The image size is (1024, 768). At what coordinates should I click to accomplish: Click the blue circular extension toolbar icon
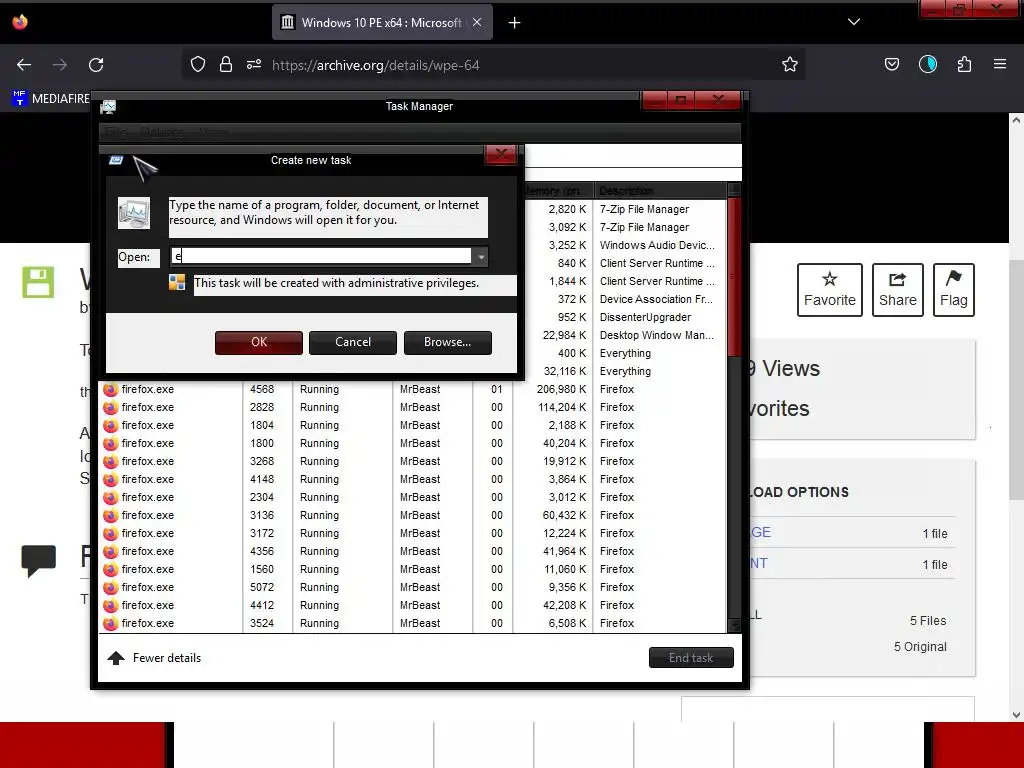pos(928,64)
